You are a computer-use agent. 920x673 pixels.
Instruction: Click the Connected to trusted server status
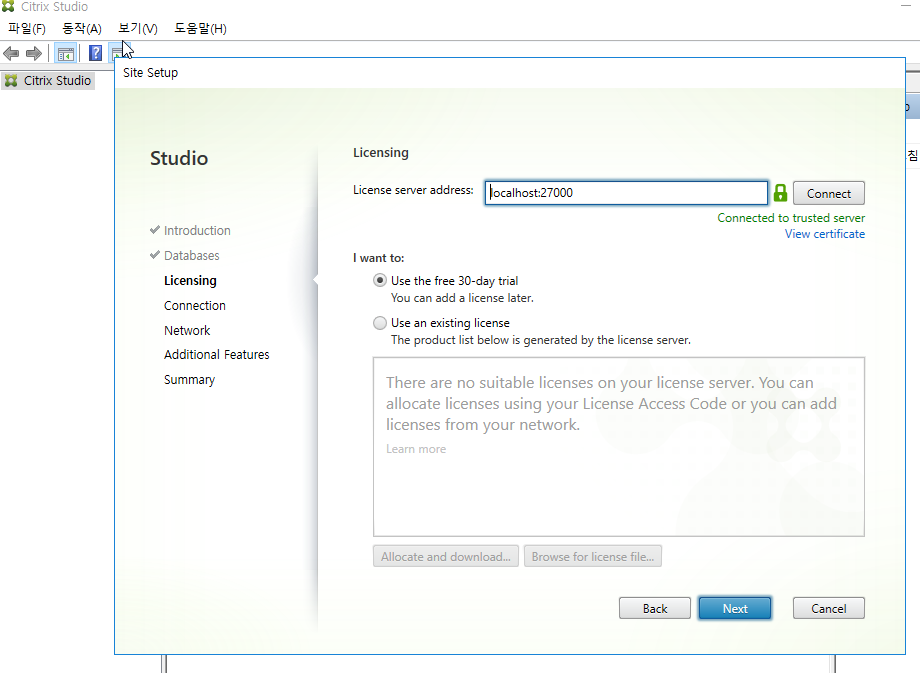[x=791, y=218]
